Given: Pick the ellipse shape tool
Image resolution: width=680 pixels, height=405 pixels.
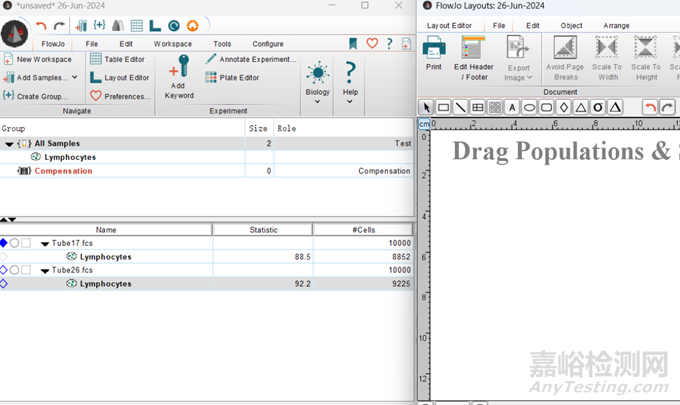Looking at the screenshot, I should coord(529,107).
